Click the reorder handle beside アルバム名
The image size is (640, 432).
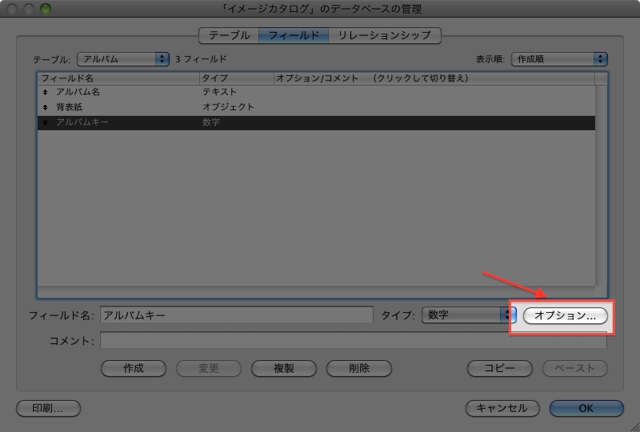point(45,92)
